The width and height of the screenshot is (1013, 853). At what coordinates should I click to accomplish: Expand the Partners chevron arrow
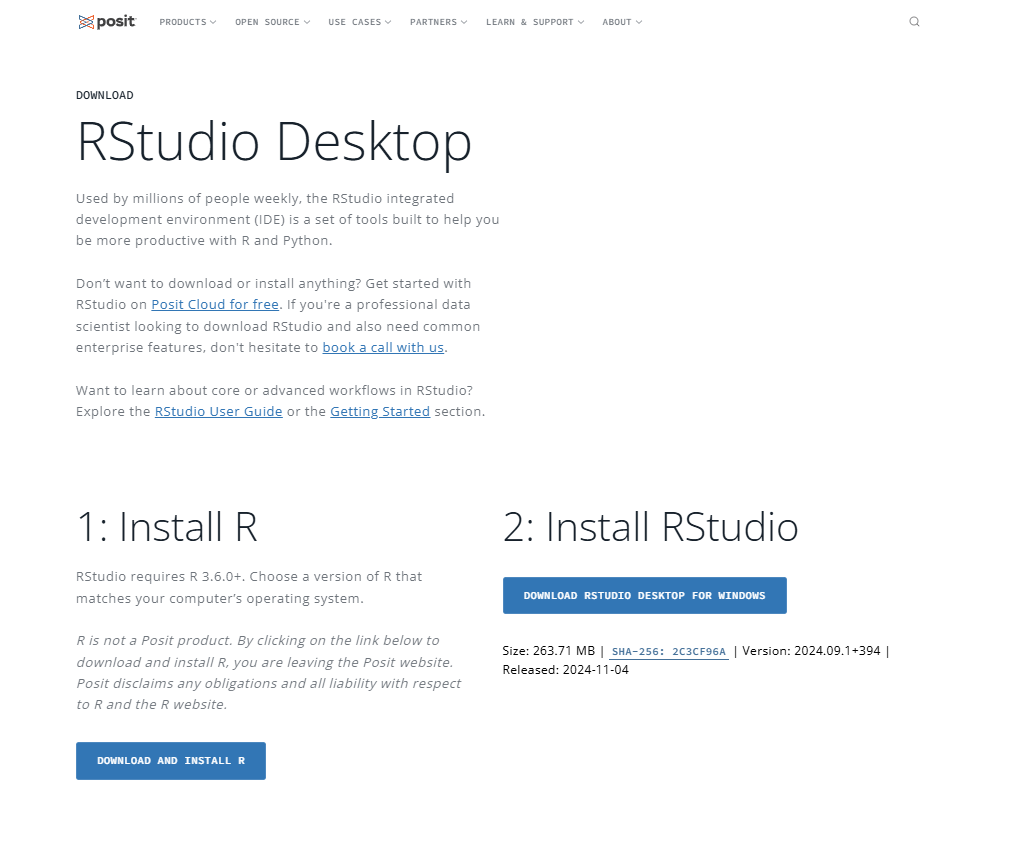click(x=464, y=22)
